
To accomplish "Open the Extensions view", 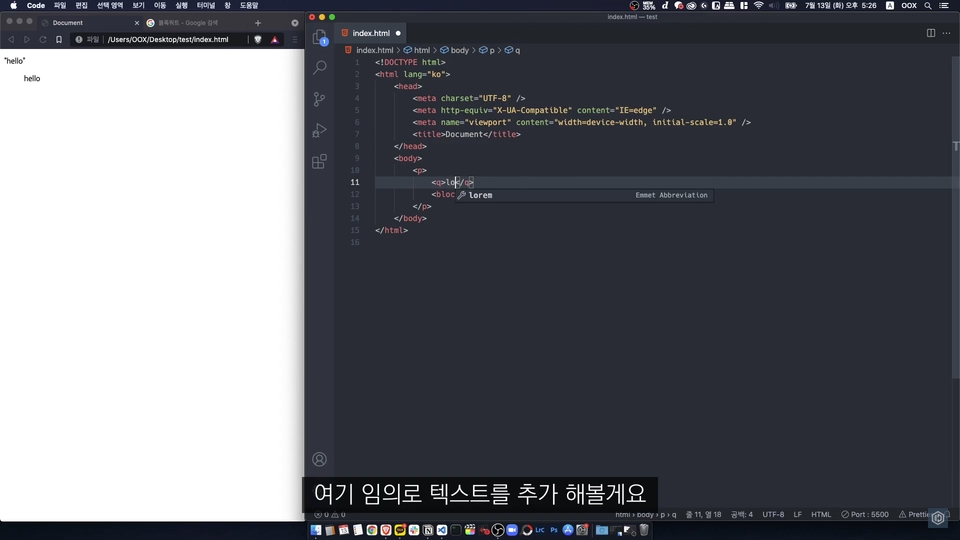I will (x=320, y=162).
